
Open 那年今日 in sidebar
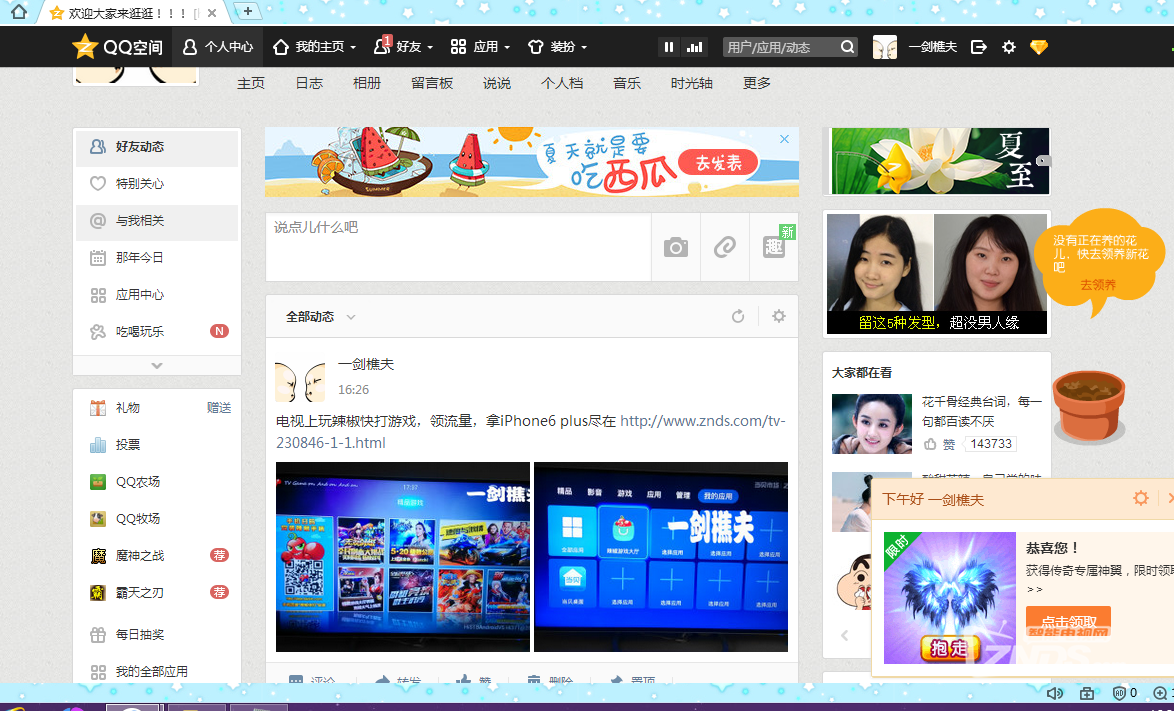(156, 257)
